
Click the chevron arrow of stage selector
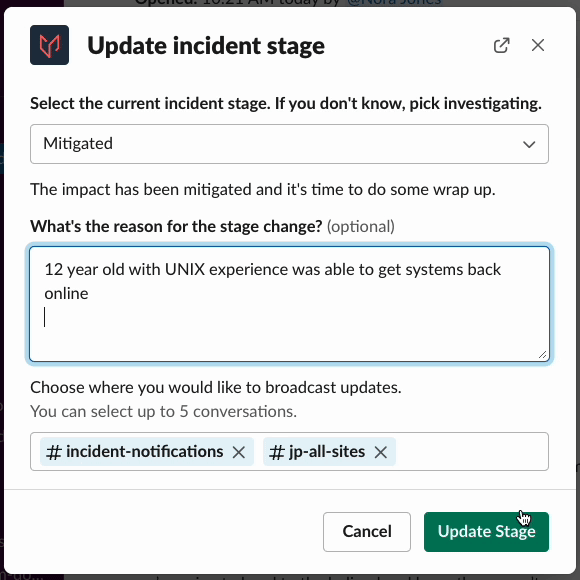coord(529,144)
